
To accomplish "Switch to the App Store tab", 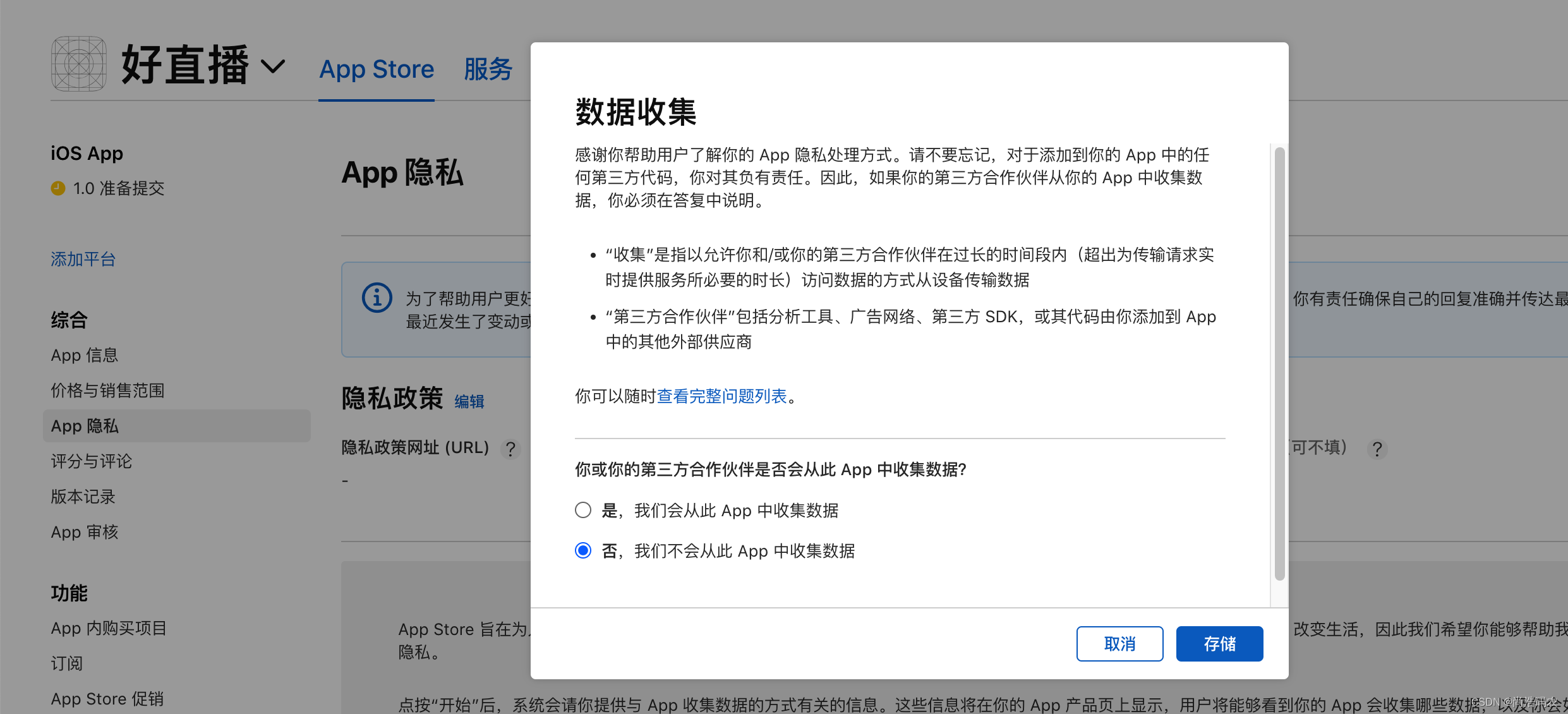I will [x=376, y=70].
